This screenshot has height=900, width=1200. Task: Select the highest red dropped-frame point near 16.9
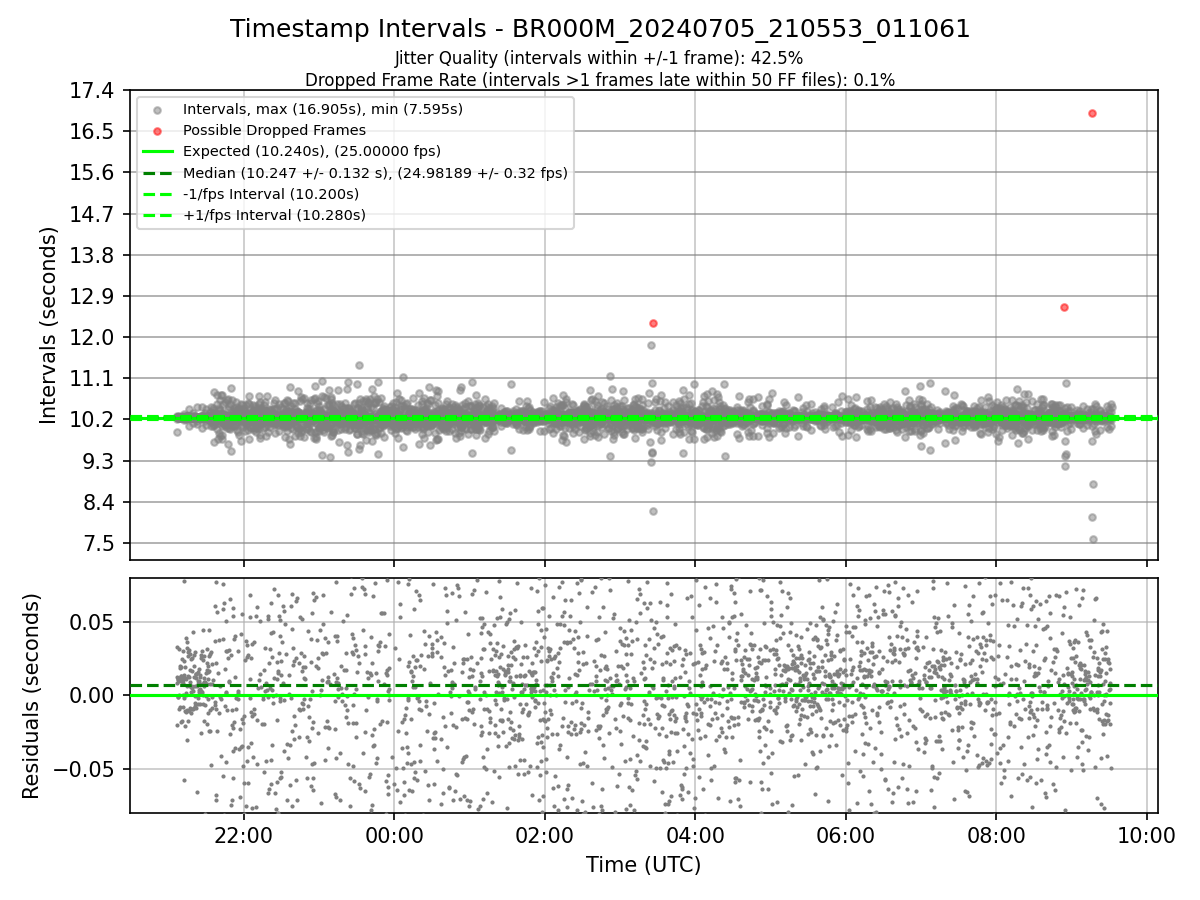point(1092,113)
